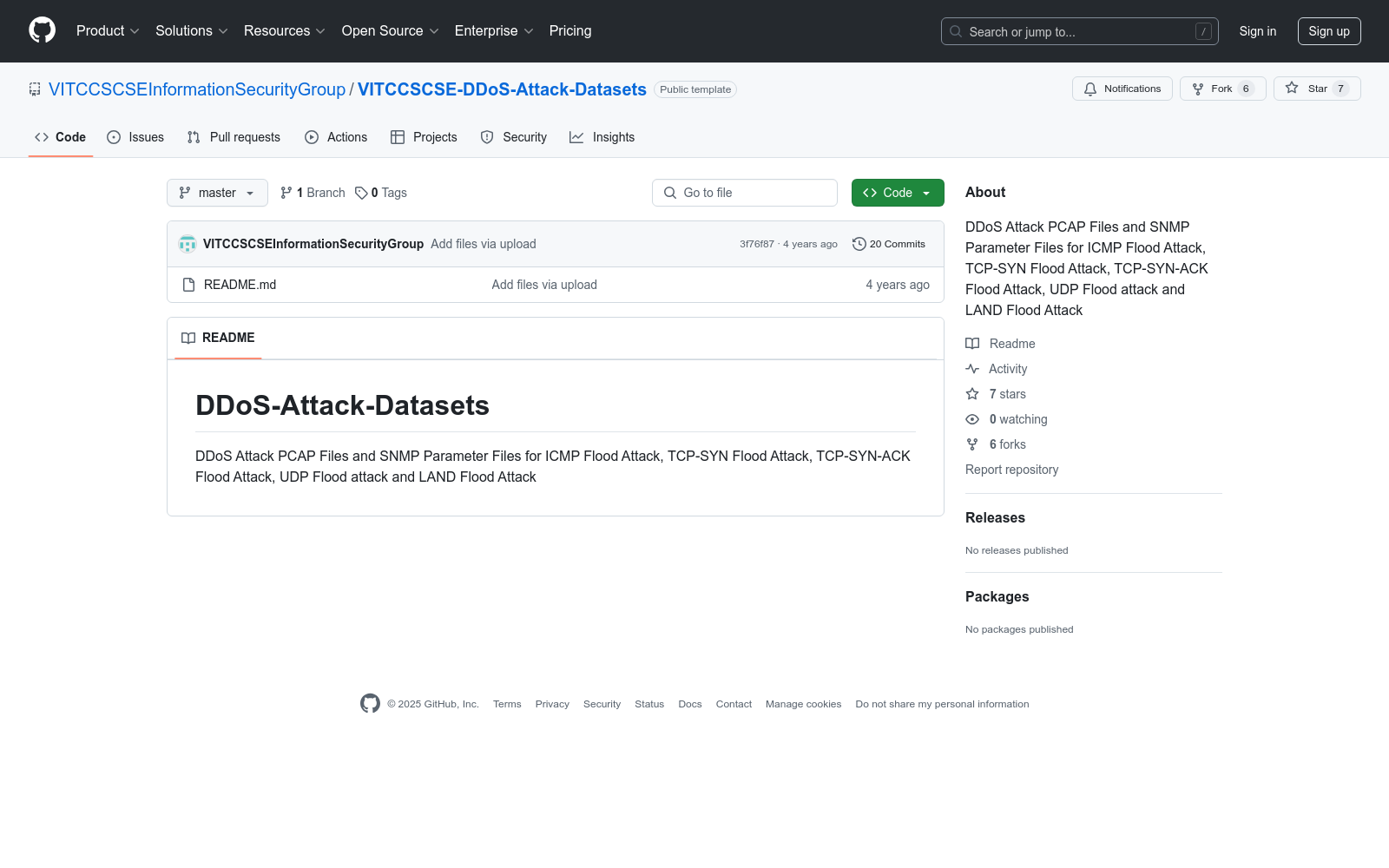Click the star icon next to 7 stars
1389x868 pixels.
pyautogui.click(x=972, y=394)
